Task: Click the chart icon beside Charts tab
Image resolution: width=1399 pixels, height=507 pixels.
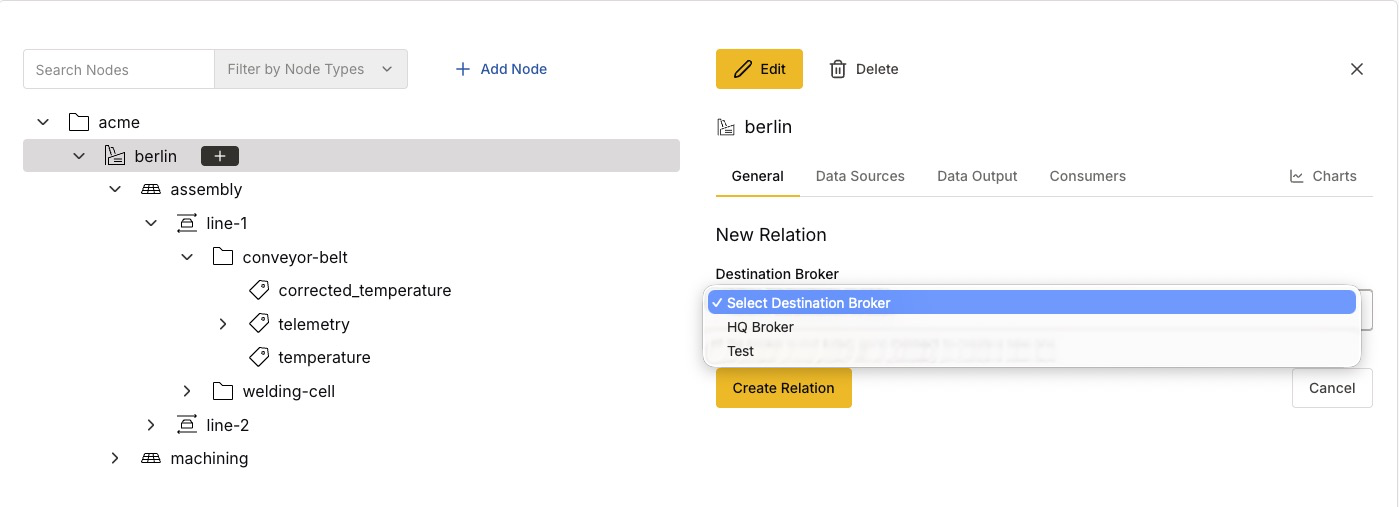Action: pos(1296,176)
